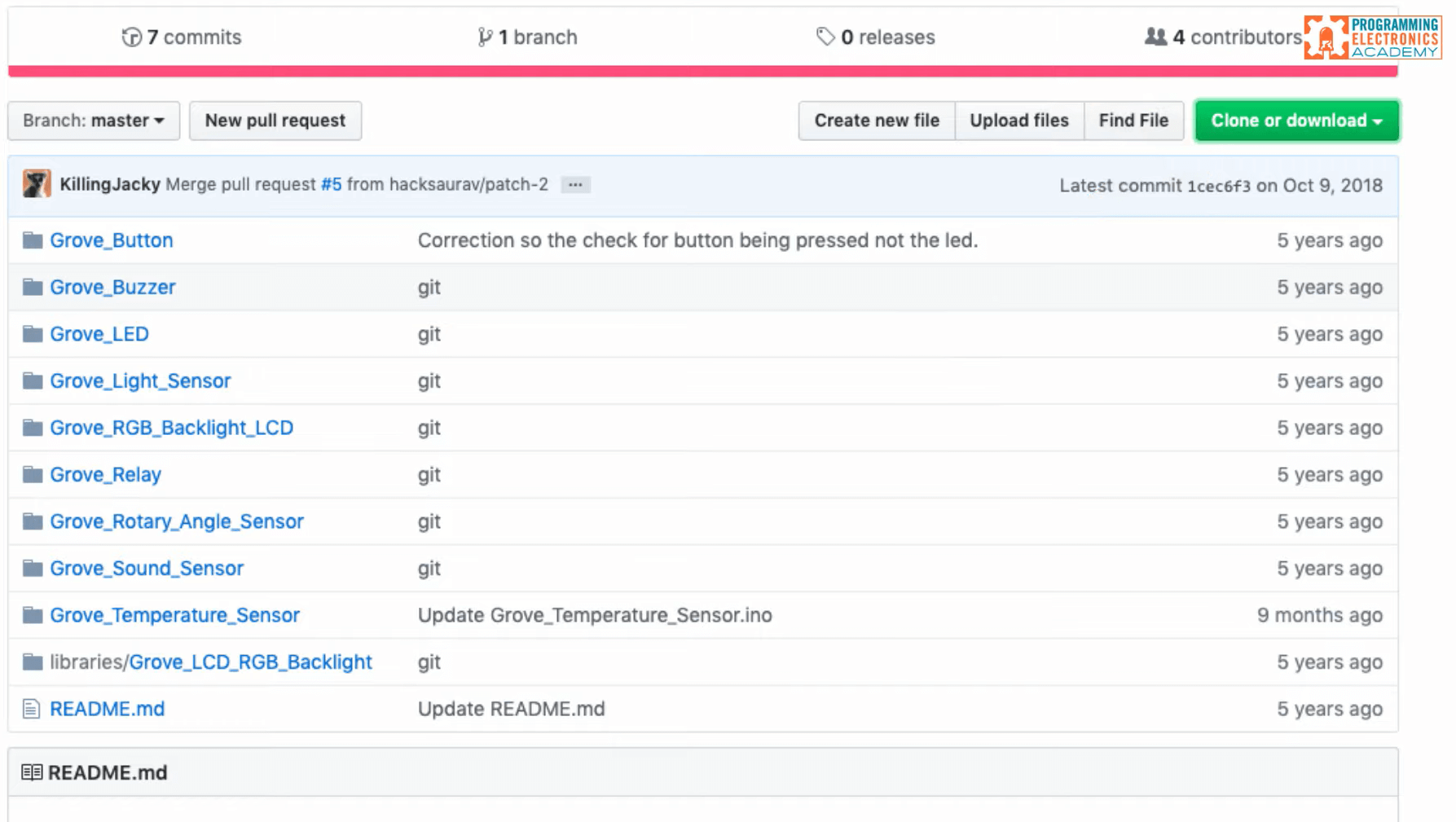Click the Find File button
1456x822 pixels.
[1133, 120]
